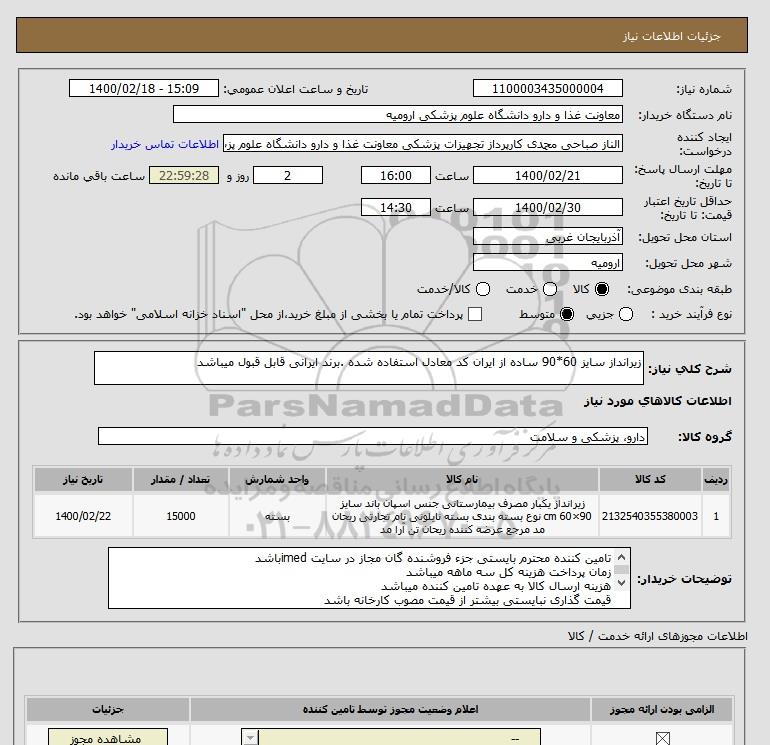Click the کد کالا column header
The width and height of the screenshot is (770, 745).
point(650,479)
